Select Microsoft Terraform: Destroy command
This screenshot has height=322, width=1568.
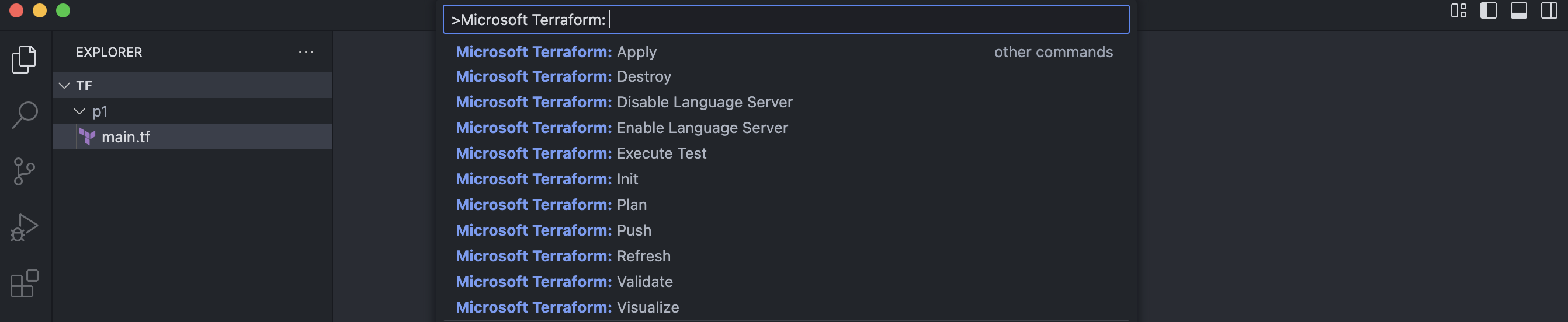643,76
